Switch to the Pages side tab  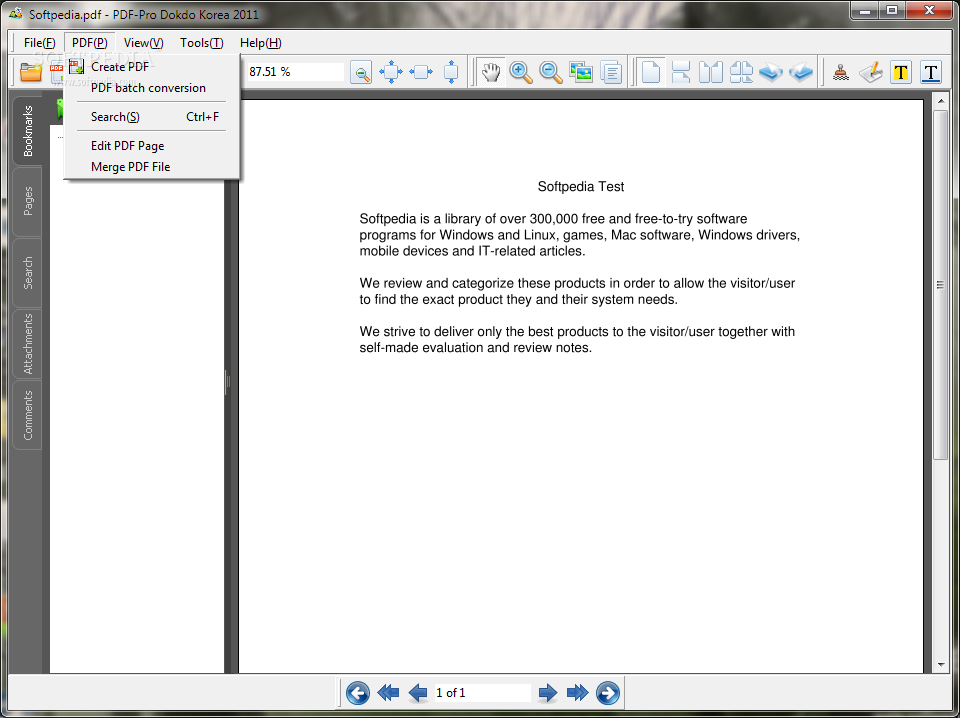(28, 201)
